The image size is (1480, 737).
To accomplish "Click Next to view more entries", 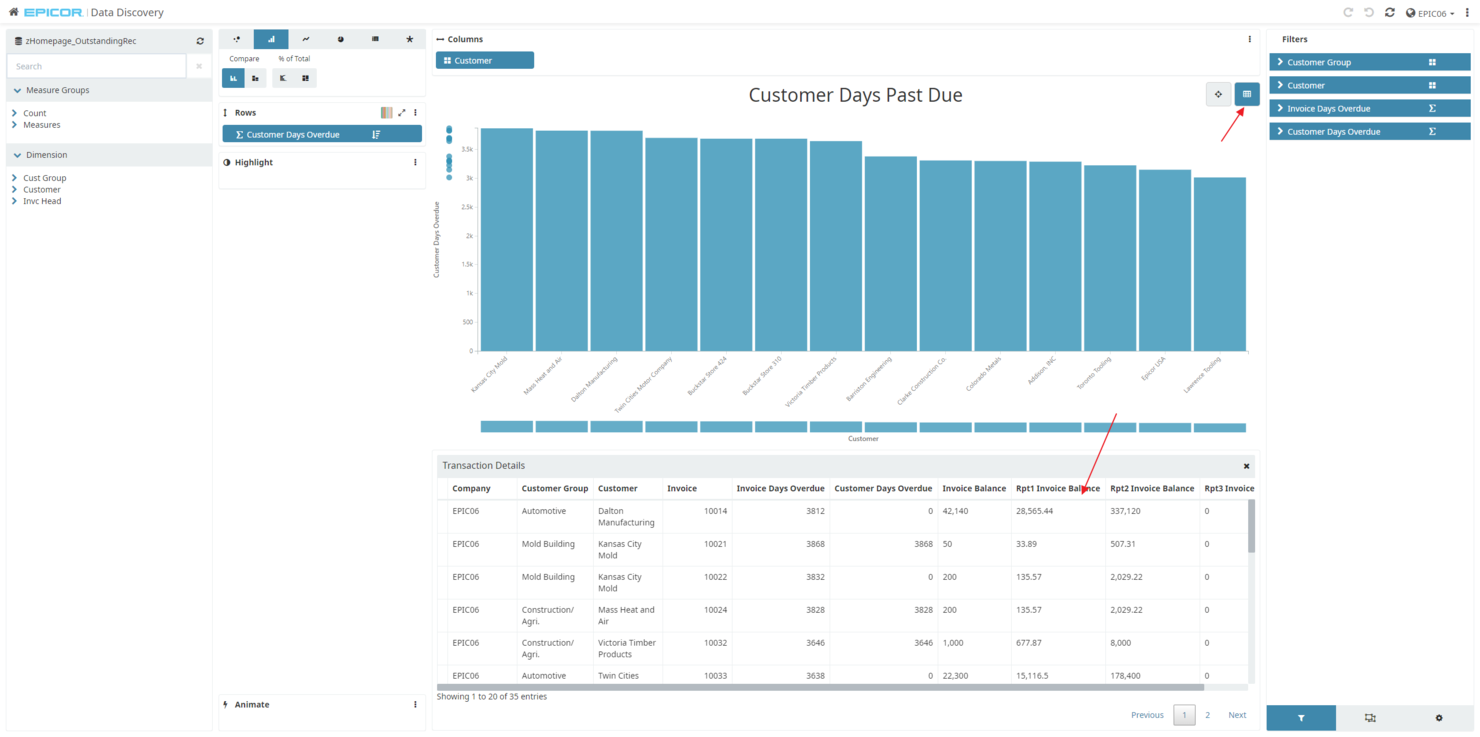I will point(1237,715).
